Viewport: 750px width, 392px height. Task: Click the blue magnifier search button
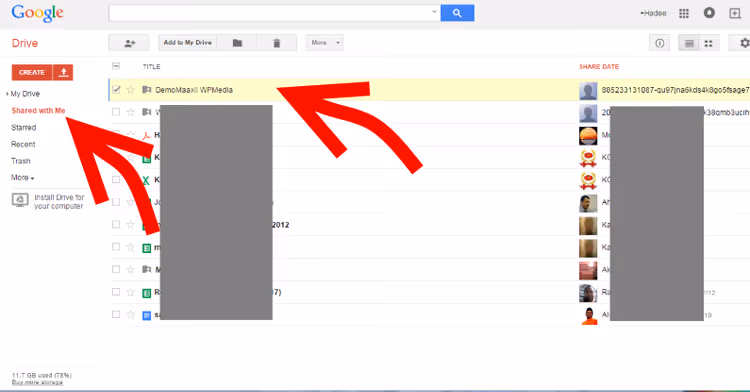[457, 13]
